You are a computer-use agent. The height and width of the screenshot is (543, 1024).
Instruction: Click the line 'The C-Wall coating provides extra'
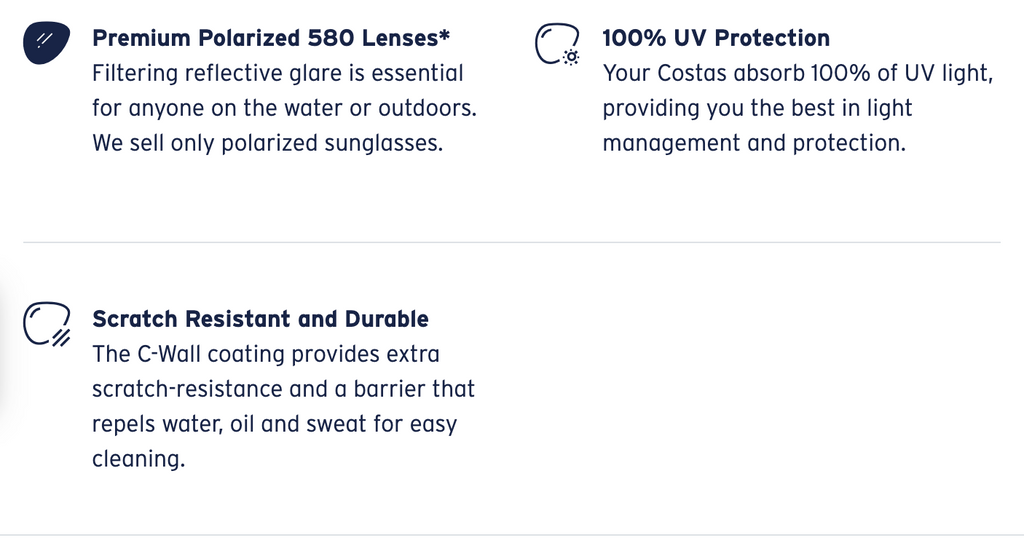266,354
